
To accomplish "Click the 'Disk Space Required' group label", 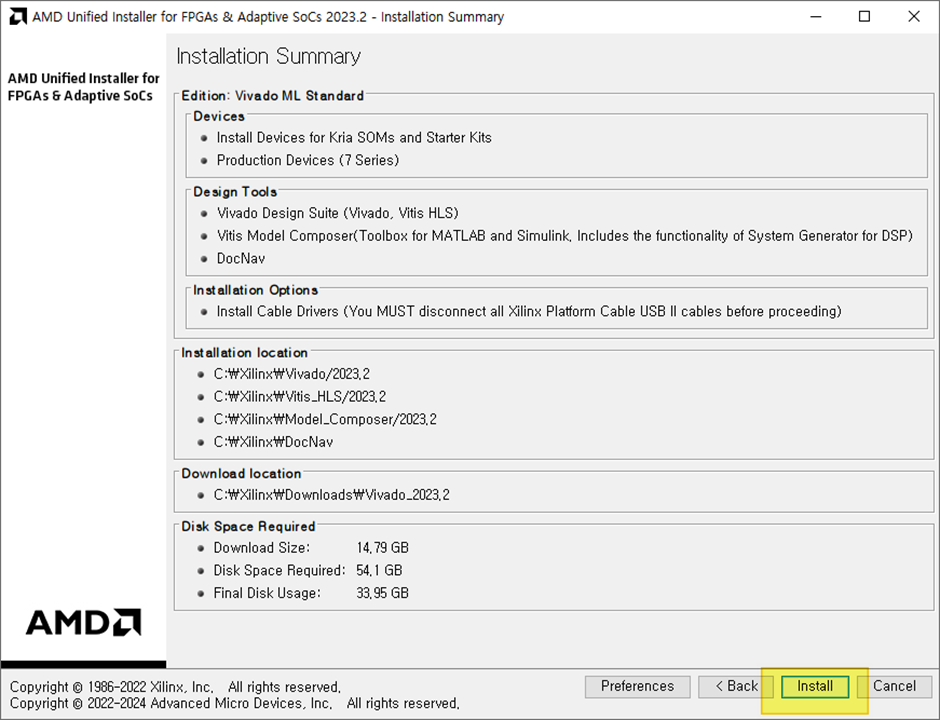I will point(248,526).
